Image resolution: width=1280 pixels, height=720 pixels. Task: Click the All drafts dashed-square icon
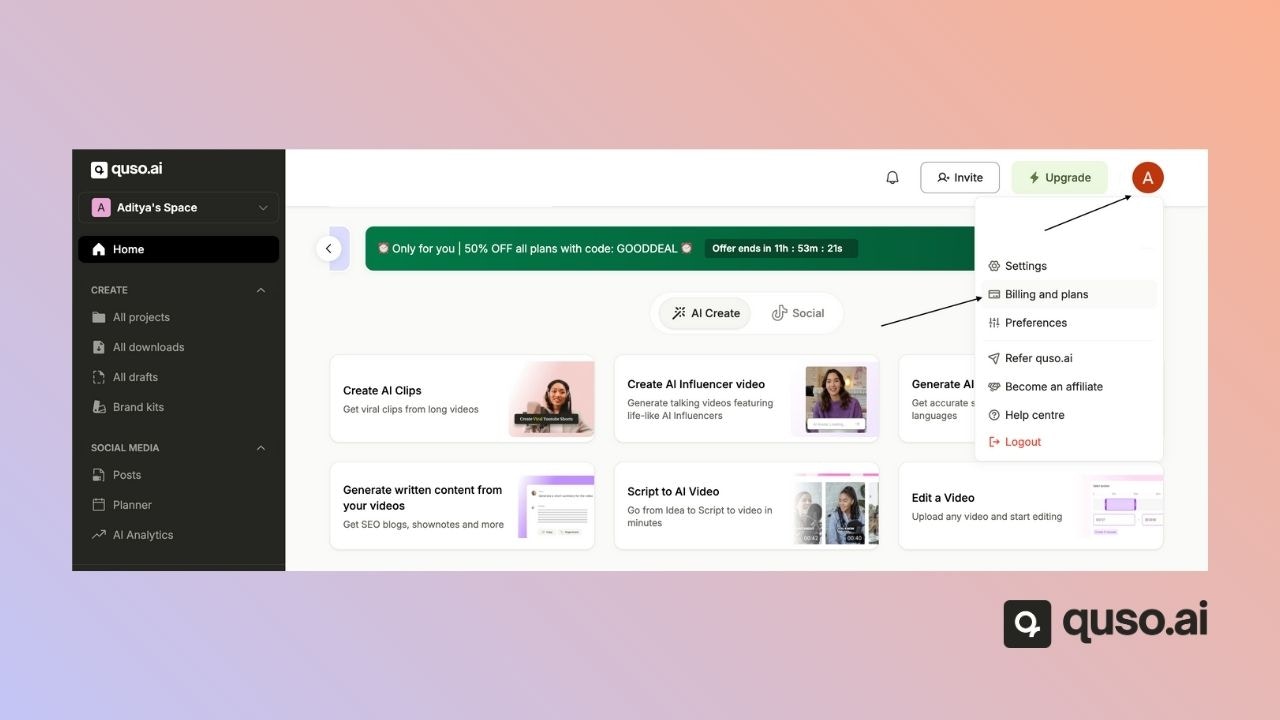[98, 377]
